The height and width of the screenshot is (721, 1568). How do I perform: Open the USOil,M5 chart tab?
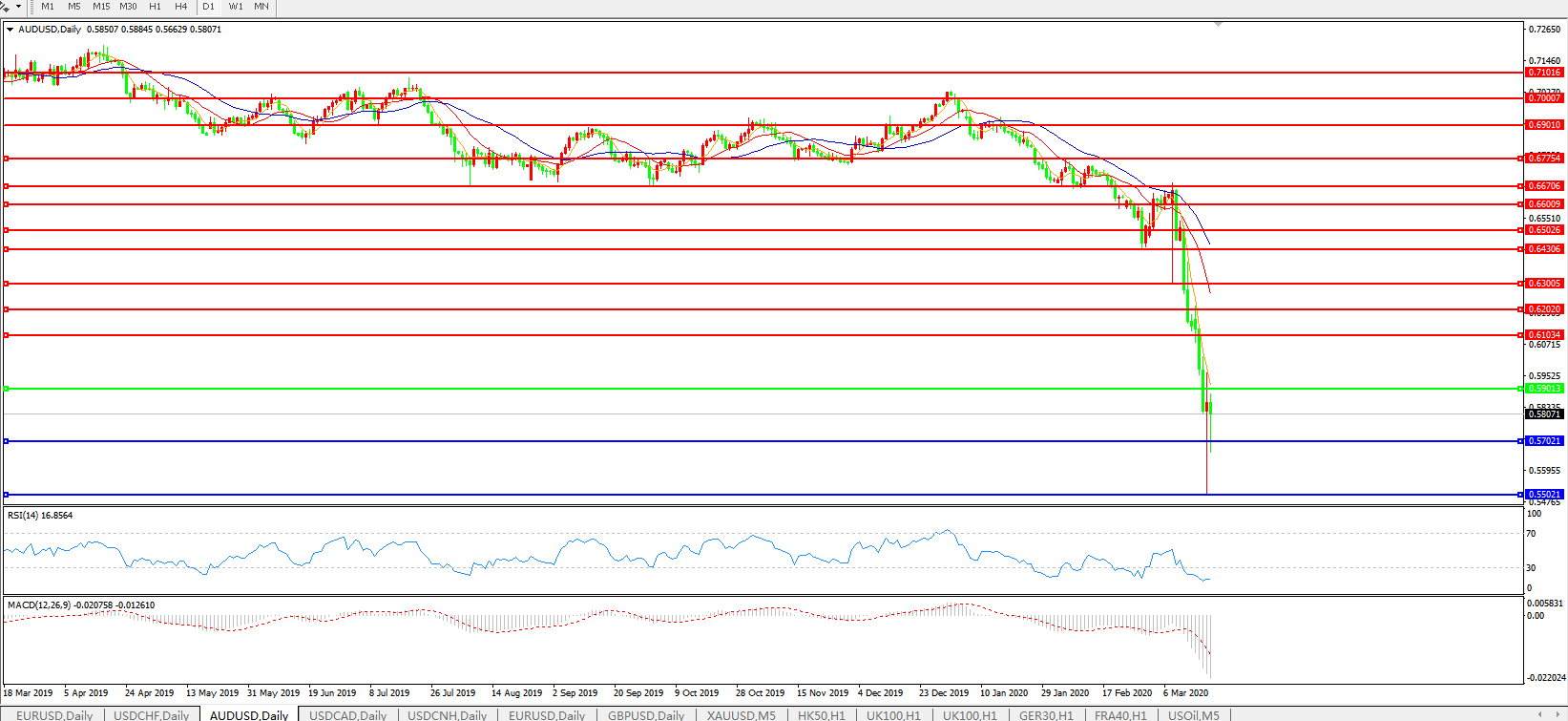coord(1193,714)
